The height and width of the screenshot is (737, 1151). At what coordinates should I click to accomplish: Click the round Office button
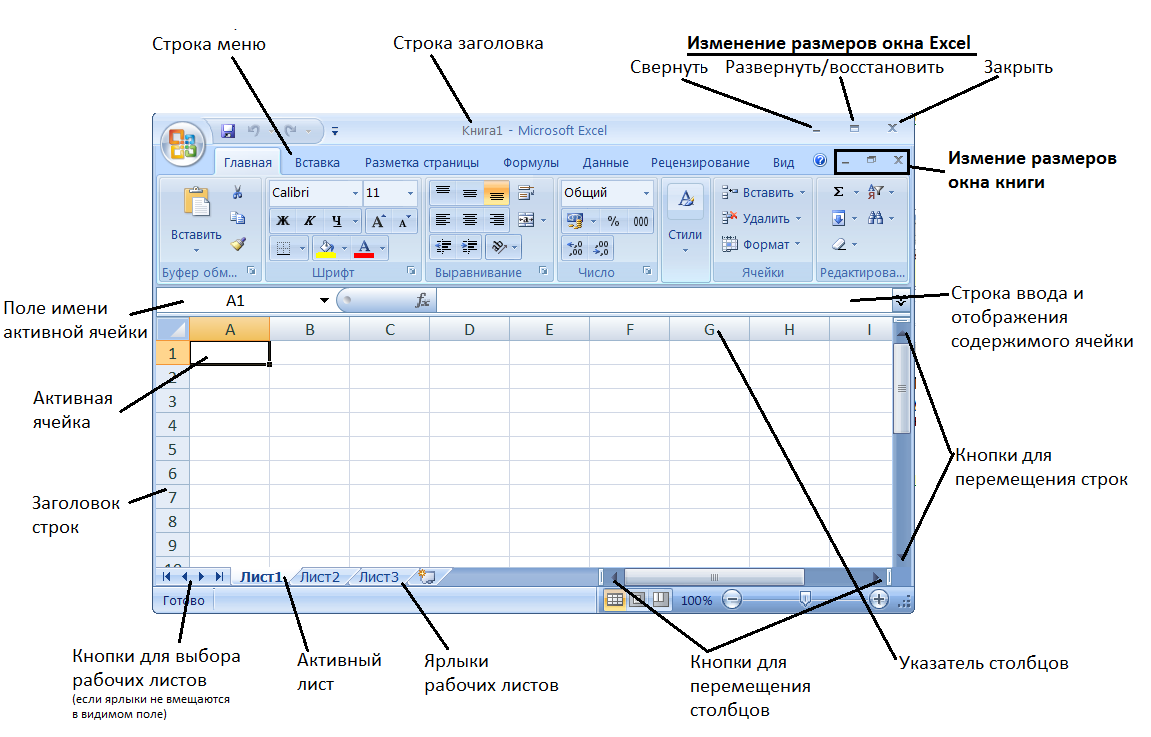point(183,143)
